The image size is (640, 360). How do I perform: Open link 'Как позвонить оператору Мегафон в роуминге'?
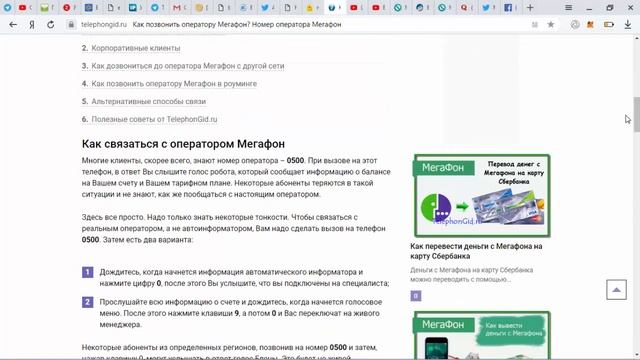pos(174,84)
